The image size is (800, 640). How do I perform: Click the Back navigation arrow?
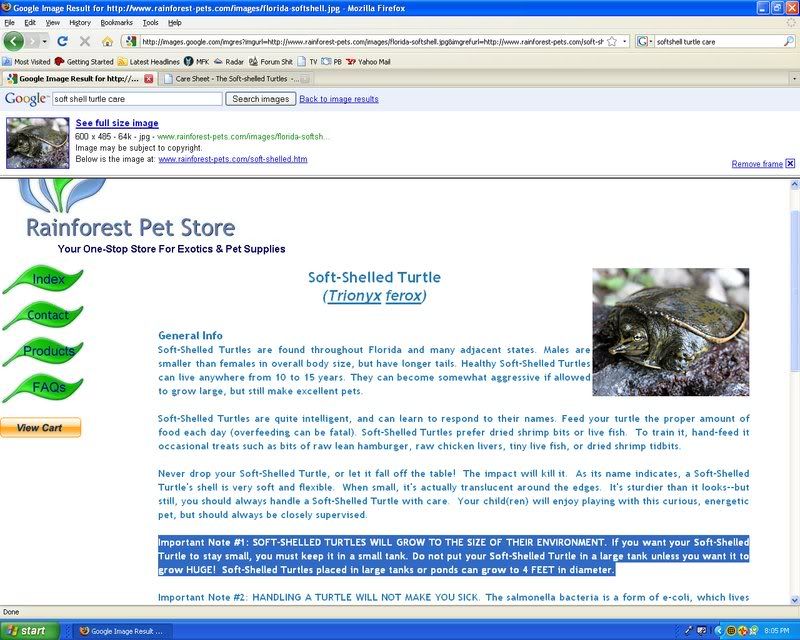[14, 41]
